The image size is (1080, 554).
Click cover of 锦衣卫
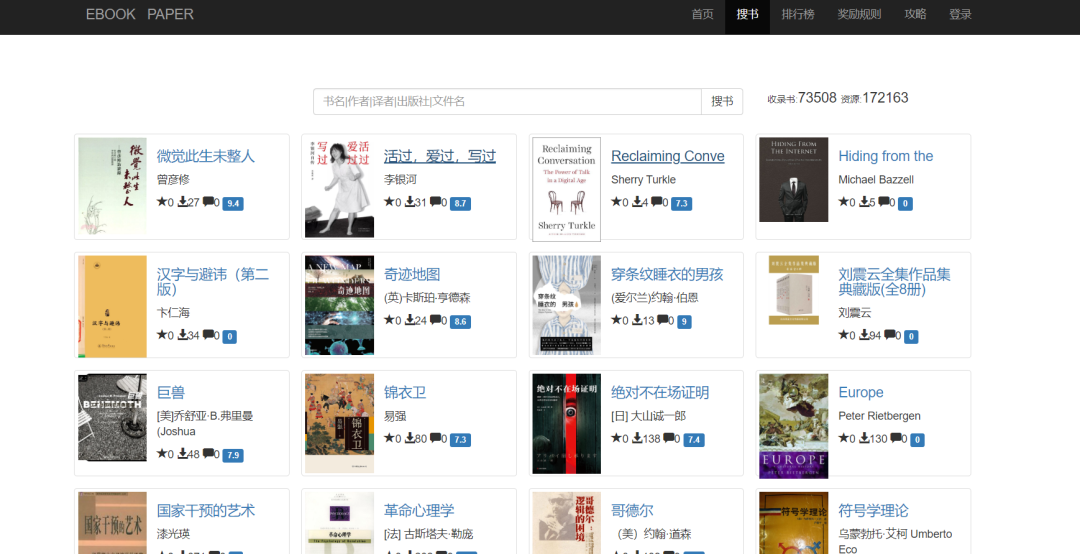(x=340, y=424)
